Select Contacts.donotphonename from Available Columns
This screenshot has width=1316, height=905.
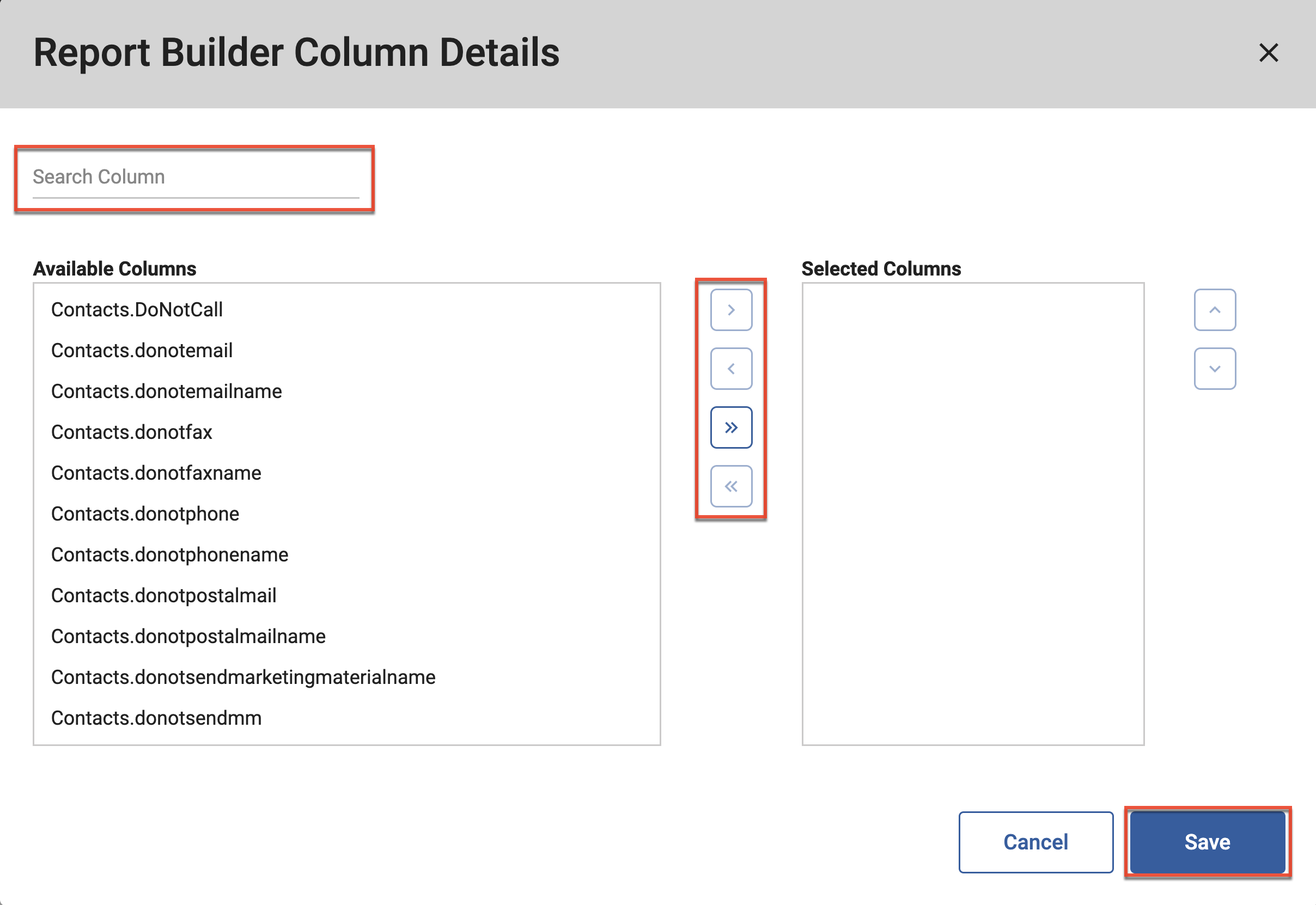point(169,554)
